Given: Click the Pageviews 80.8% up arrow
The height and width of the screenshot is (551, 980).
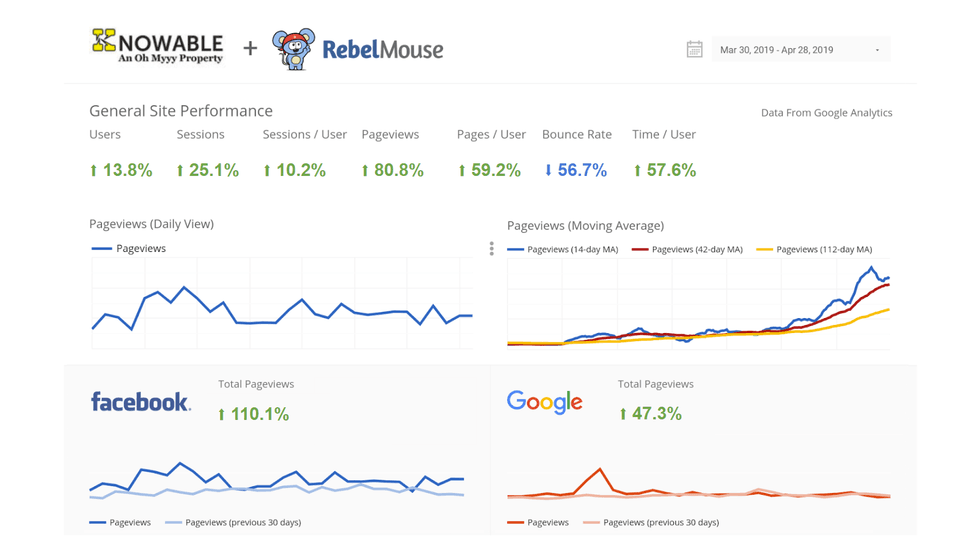Looking at the screenshot, I should pos(366,171).
